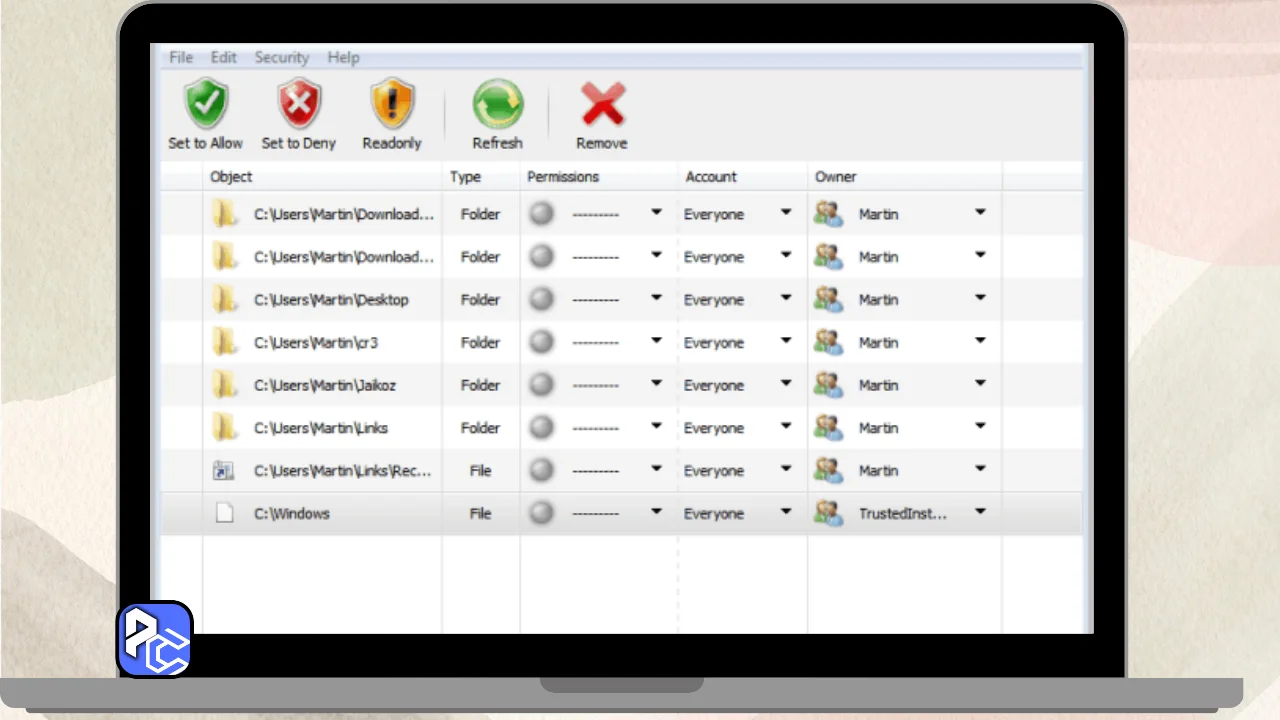This screenshot has height=720, width=1280.
Task: Click the Set to Deny red shield
Action: pos(298,104)
